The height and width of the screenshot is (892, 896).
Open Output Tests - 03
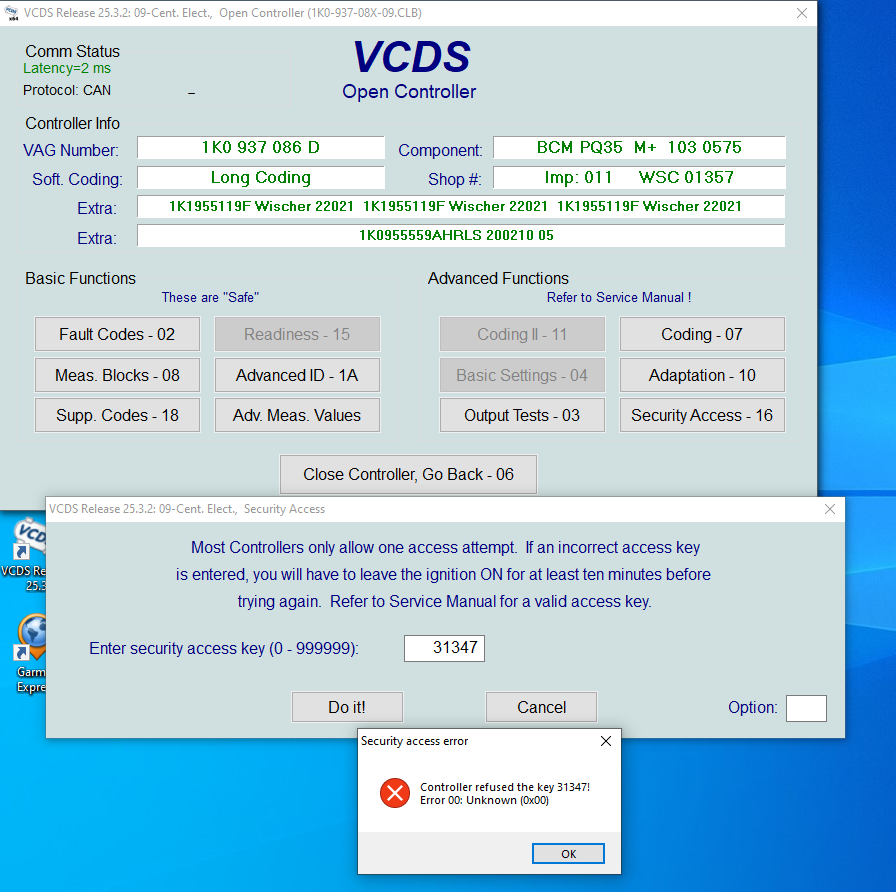point(522,415)
